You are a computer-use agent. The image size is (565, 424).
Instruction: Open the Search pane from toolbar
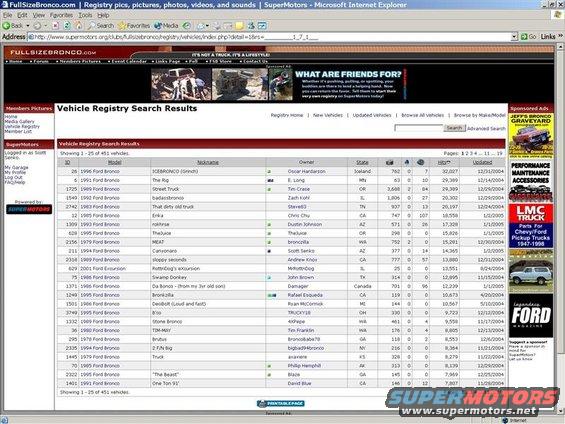[x=101, y=26]
